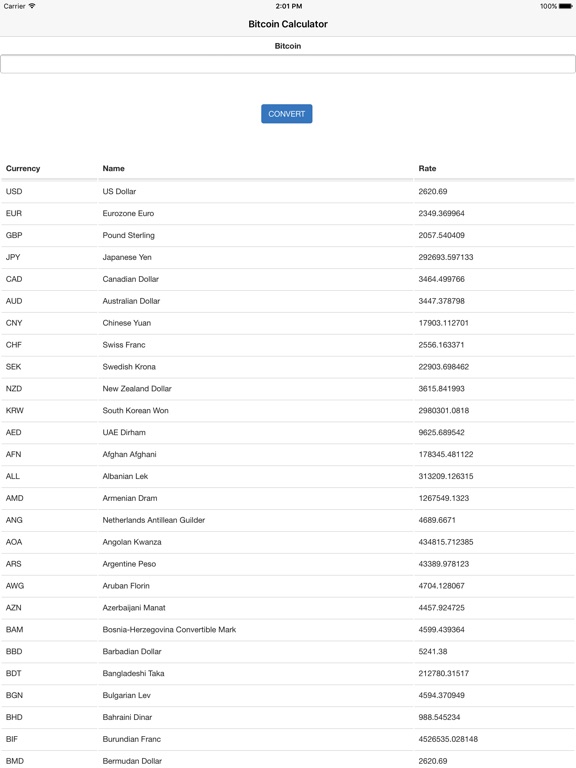This screenshot has width=576, height=768.
Task: Tap the battery icon in status bar
Action: (565, 6)
